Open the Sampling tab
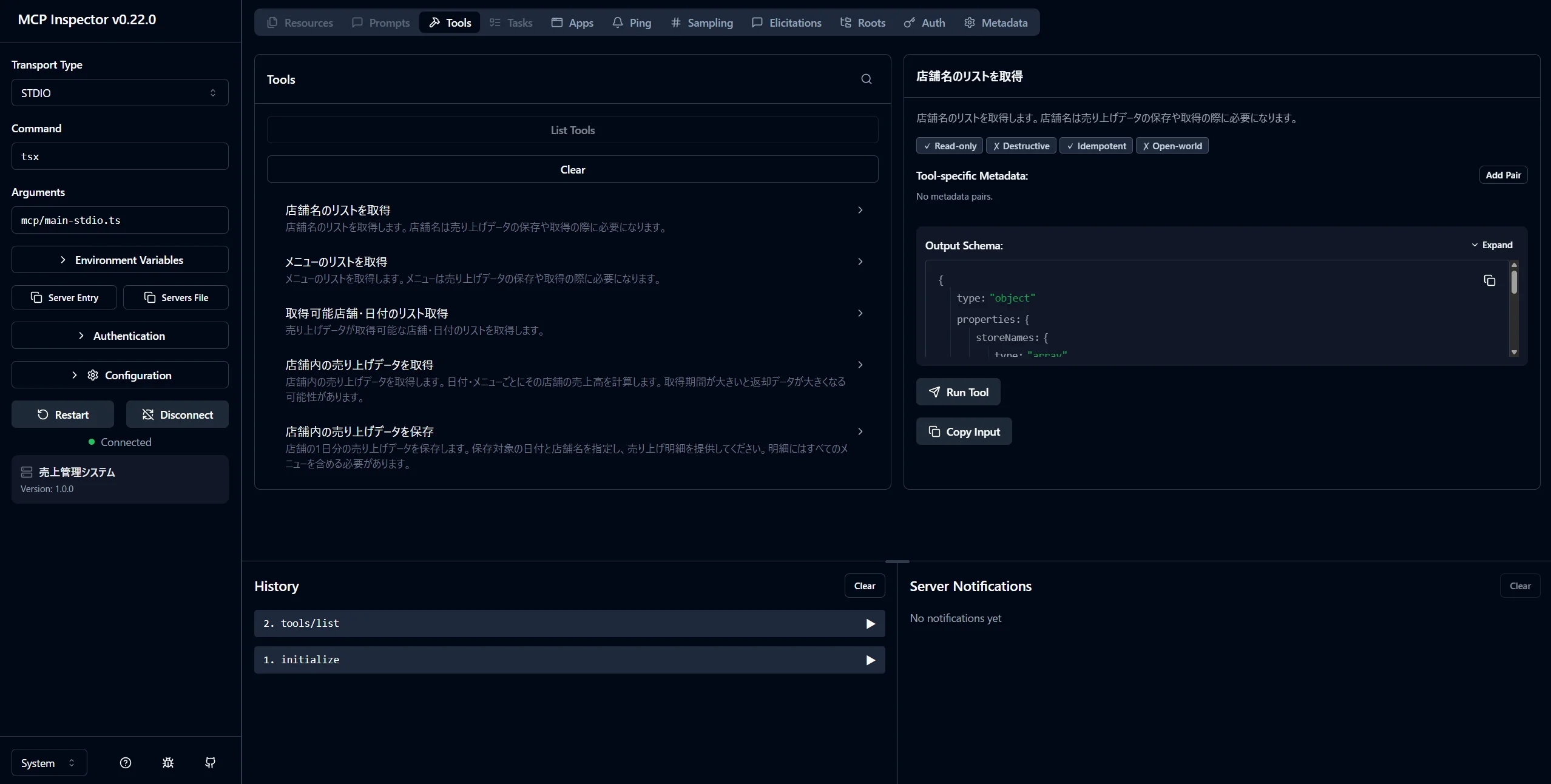The image size is (1551, 784). coord(702,22)
